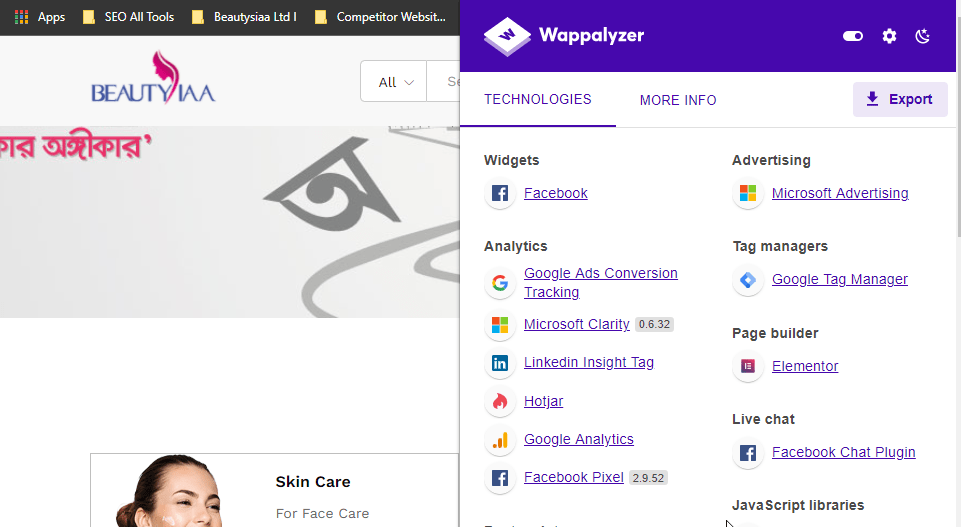Open the Elementor link
The image size is (961, 527).
[x=805, y=366]
